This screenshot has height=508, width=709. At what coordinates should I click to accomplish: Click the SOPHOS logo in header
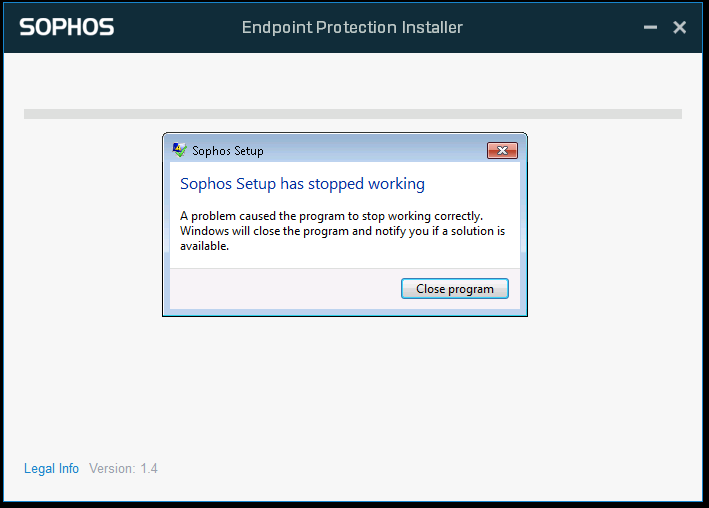coord(67,27)
